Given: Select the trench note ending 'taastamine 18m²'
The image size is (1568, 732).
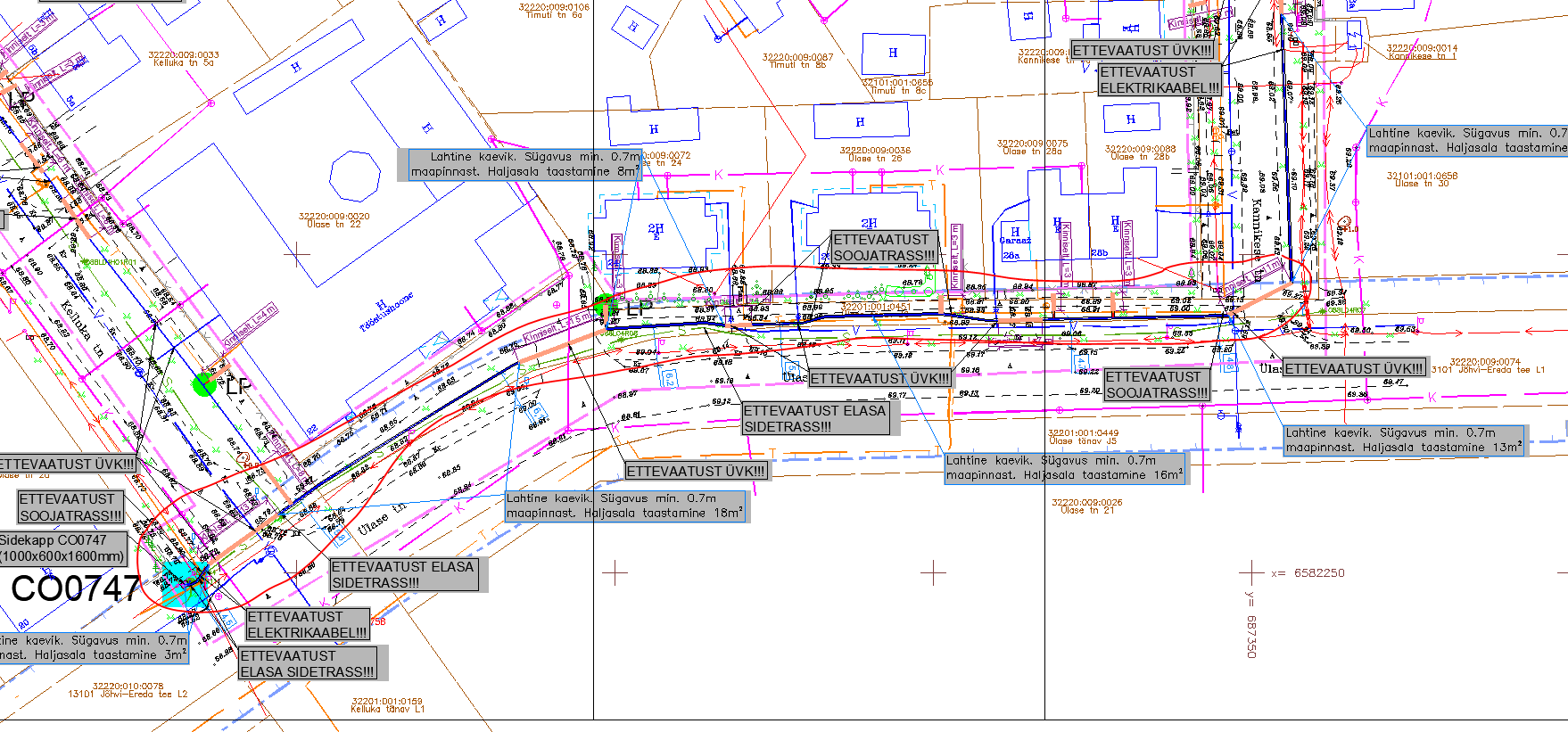Looking at the screenshot, I should 624,506.
